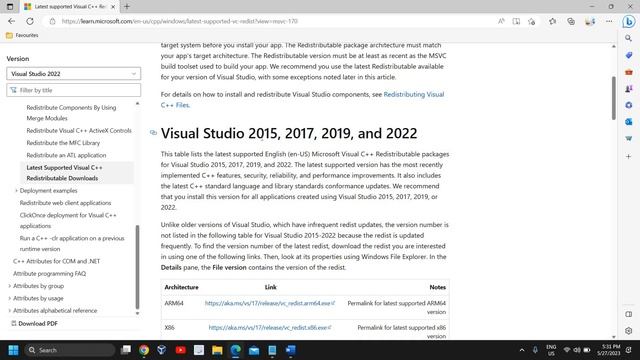This screenshot has height=360, width=640.
Task: Open sidebar games icon
Action: point(629,89)
